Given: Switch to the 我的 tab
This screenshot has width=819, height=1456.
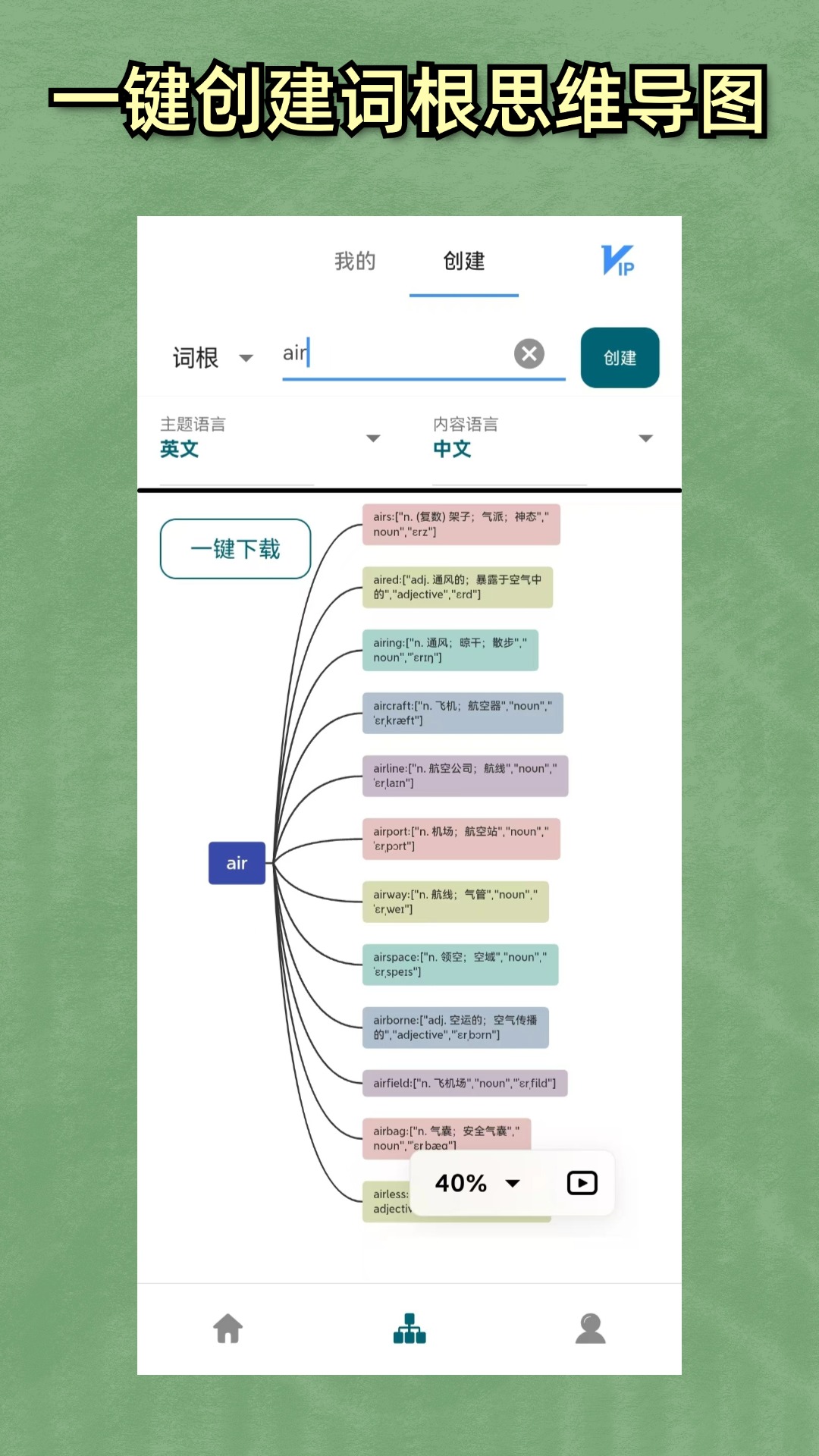Looking at the screenshot, I should [355, 262].
